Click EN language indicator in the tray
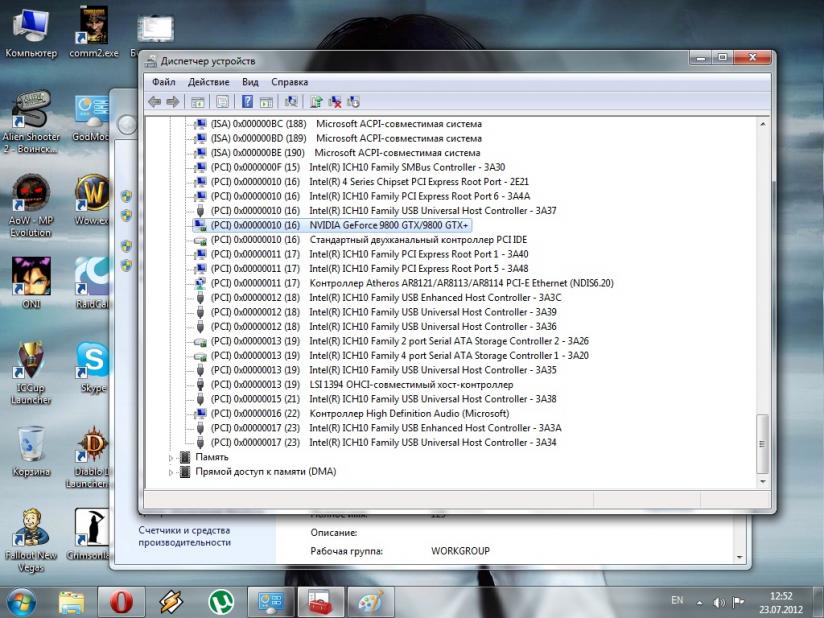The height and width of the screenshot is (618, 824). (x=677, y=601)
